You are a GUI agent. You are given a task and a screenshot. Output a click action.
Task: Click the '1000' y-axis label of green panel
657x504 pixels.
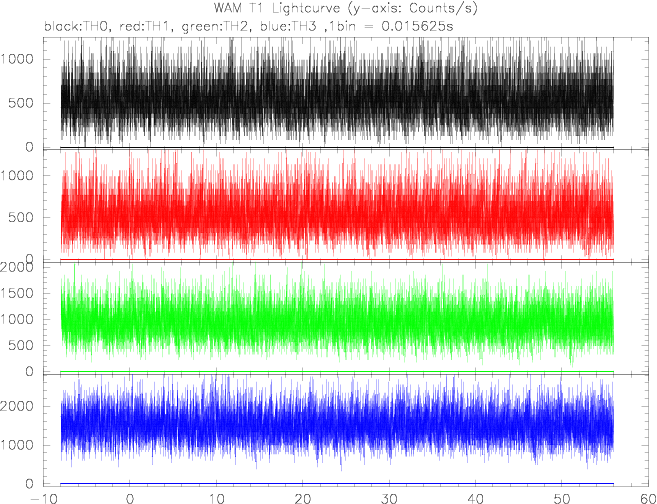pos(17,319)
